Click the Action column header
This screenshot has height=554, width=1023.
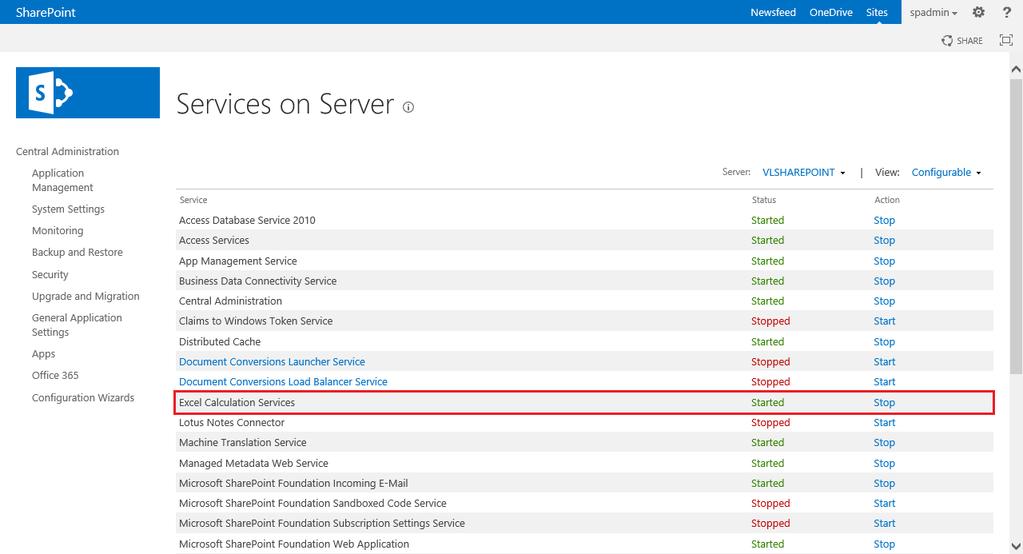[x=887, y=200]
